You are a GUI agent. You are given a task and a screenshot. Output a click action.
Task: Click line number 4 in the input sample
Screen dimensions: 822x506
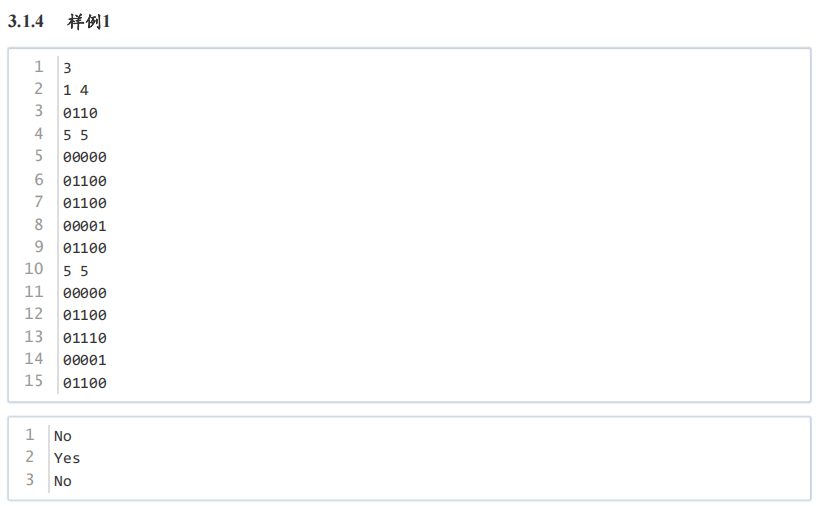tap(39, 134)
